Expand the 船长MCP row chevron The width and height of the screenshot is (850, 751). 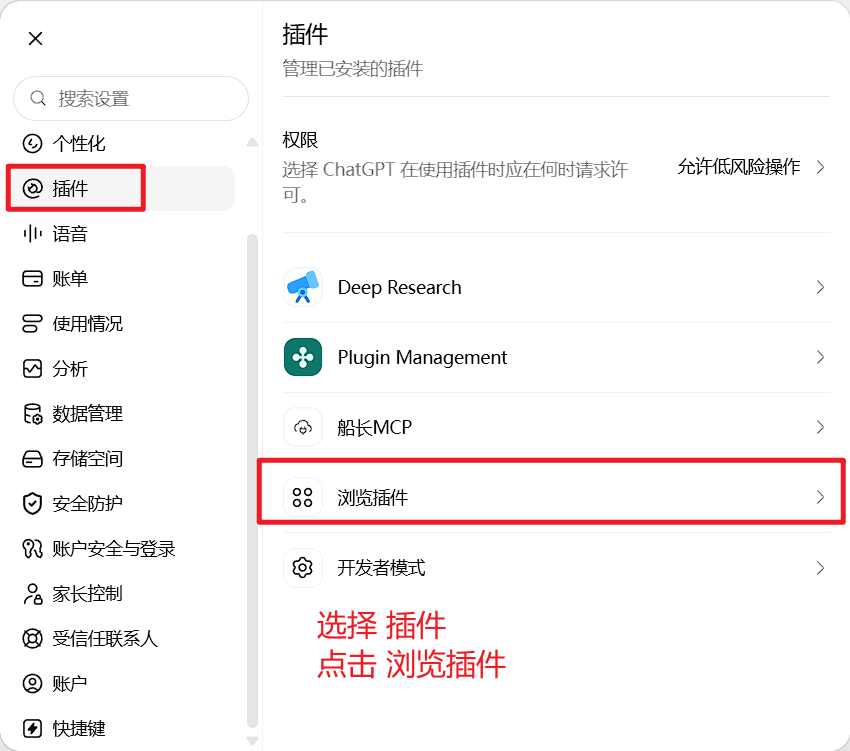click(820, 427)
